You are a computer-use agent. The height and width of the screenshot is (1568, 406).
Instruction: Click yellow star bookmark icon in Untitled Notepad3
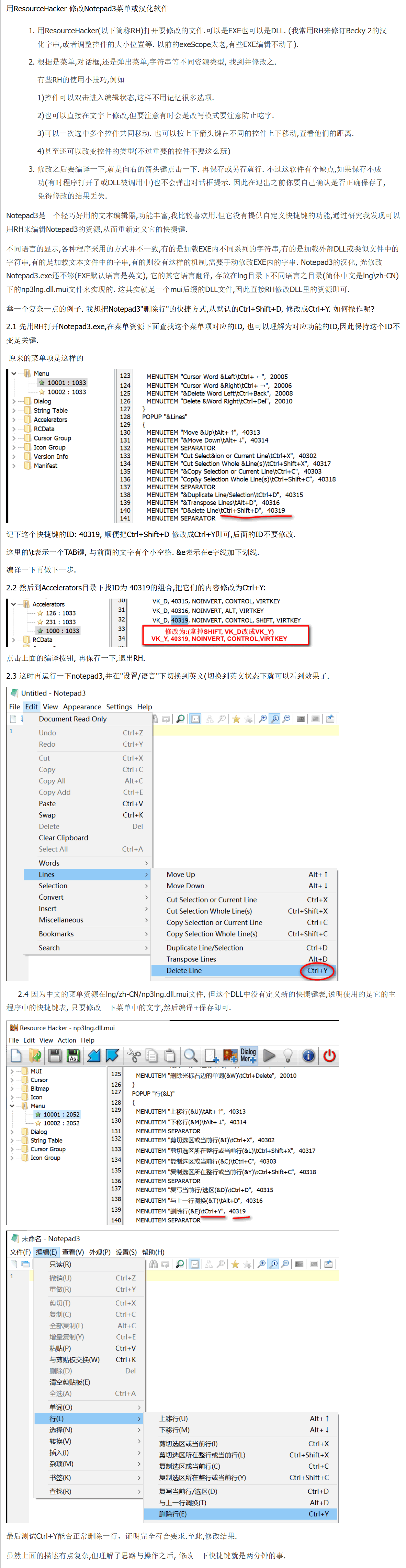(x=236, y=719)
